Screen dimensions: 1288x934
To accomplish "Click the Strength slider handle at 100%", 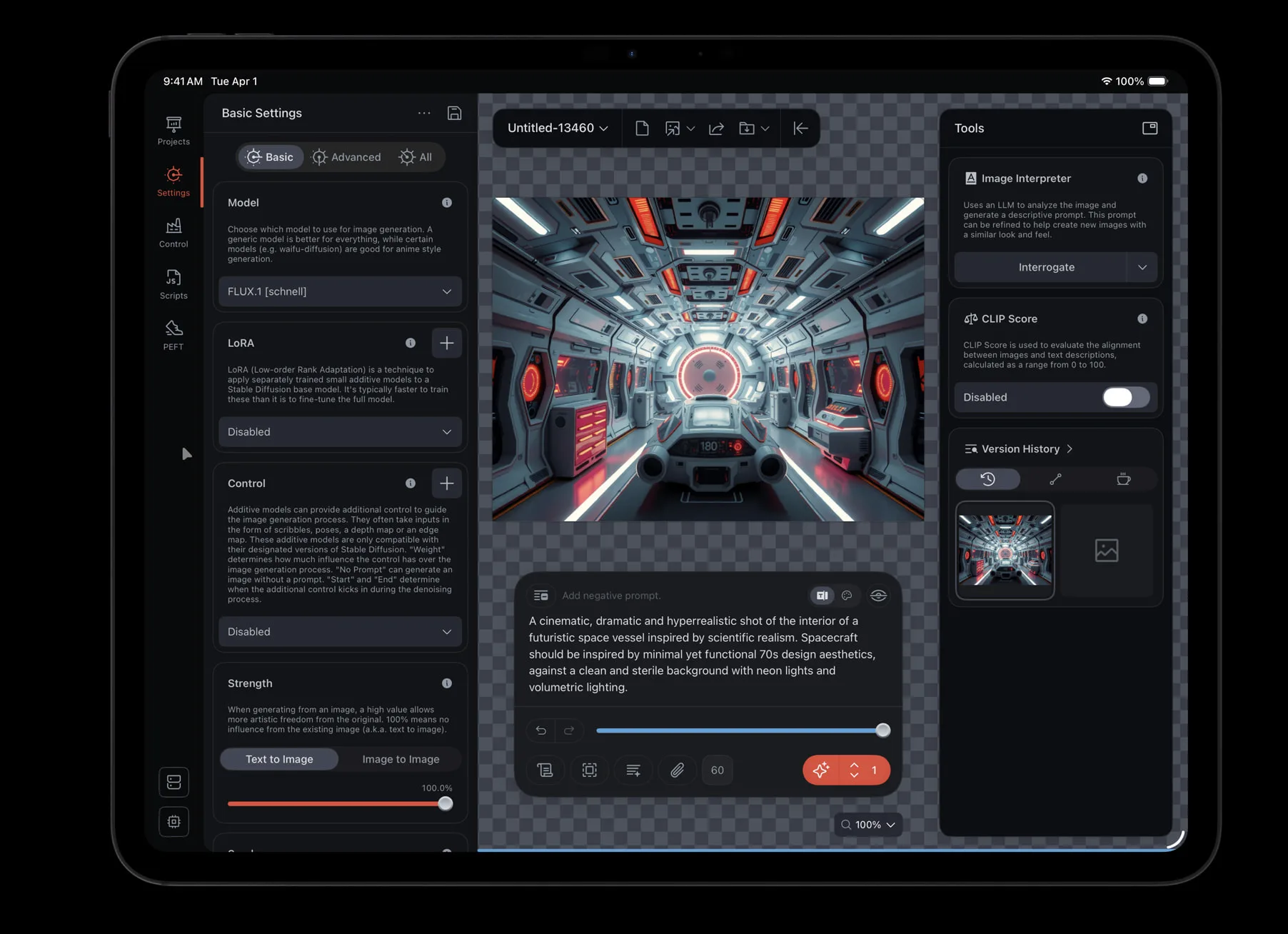I will tap(445, 804).
